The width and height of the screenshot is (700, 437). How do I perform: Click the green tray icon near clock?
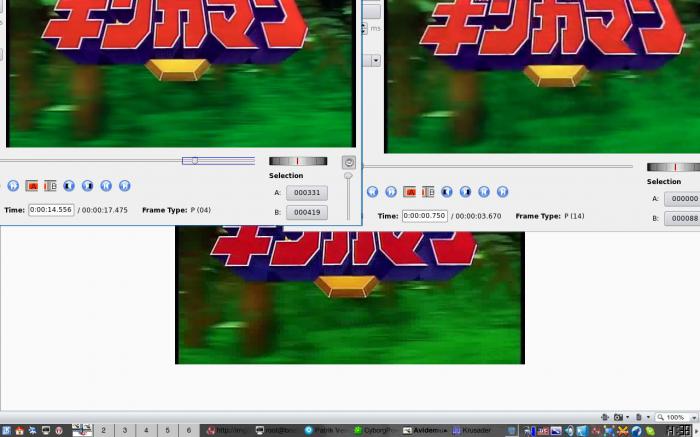650,431
